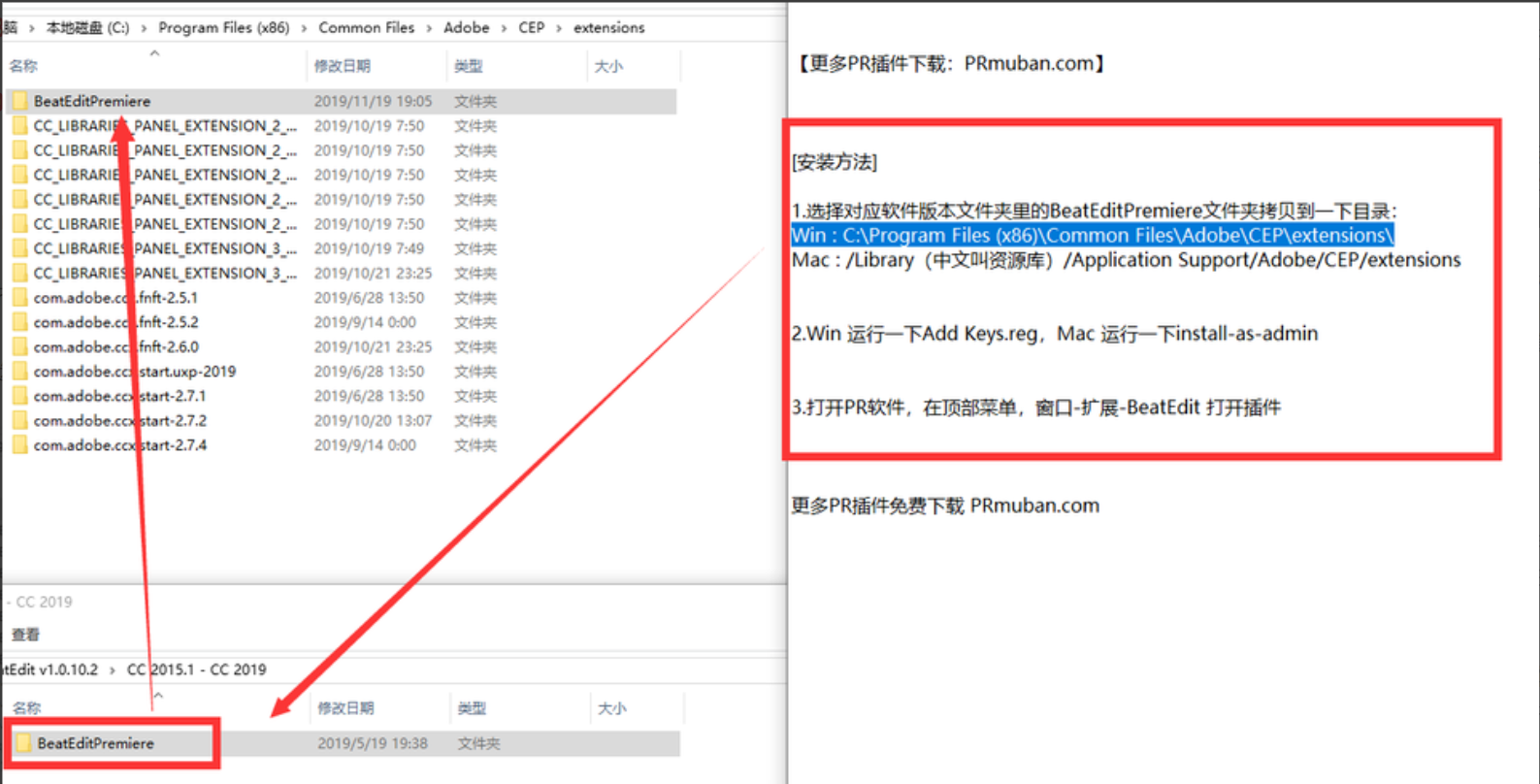Viewport: 1540px width, 784px height.
Task: Go to CC 2015.1 - CC 2019 breadcrumb
Action: pos(197,670)
